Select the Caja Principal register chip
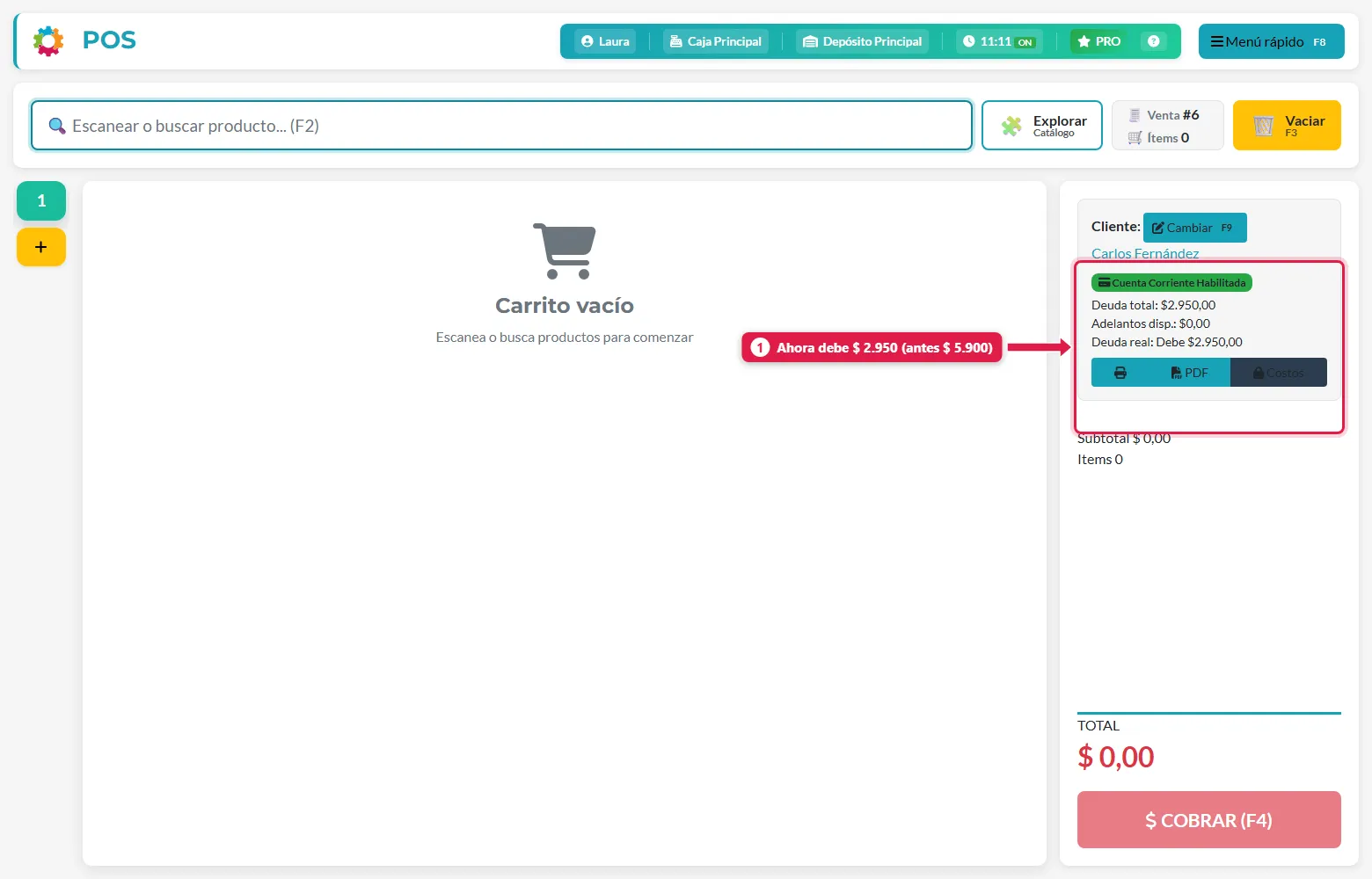Screen dimensions: 1372x879 [x=715, y=41]
